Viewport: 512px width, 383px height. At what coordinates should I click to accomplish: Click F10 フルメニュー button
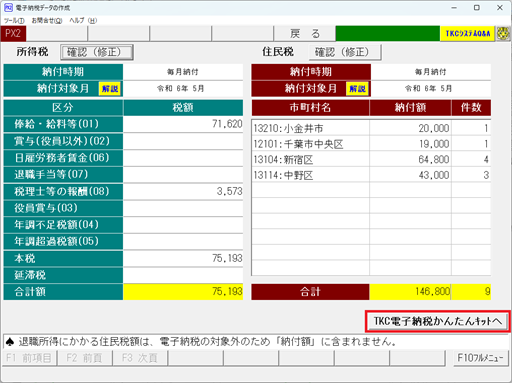(480, 358)
